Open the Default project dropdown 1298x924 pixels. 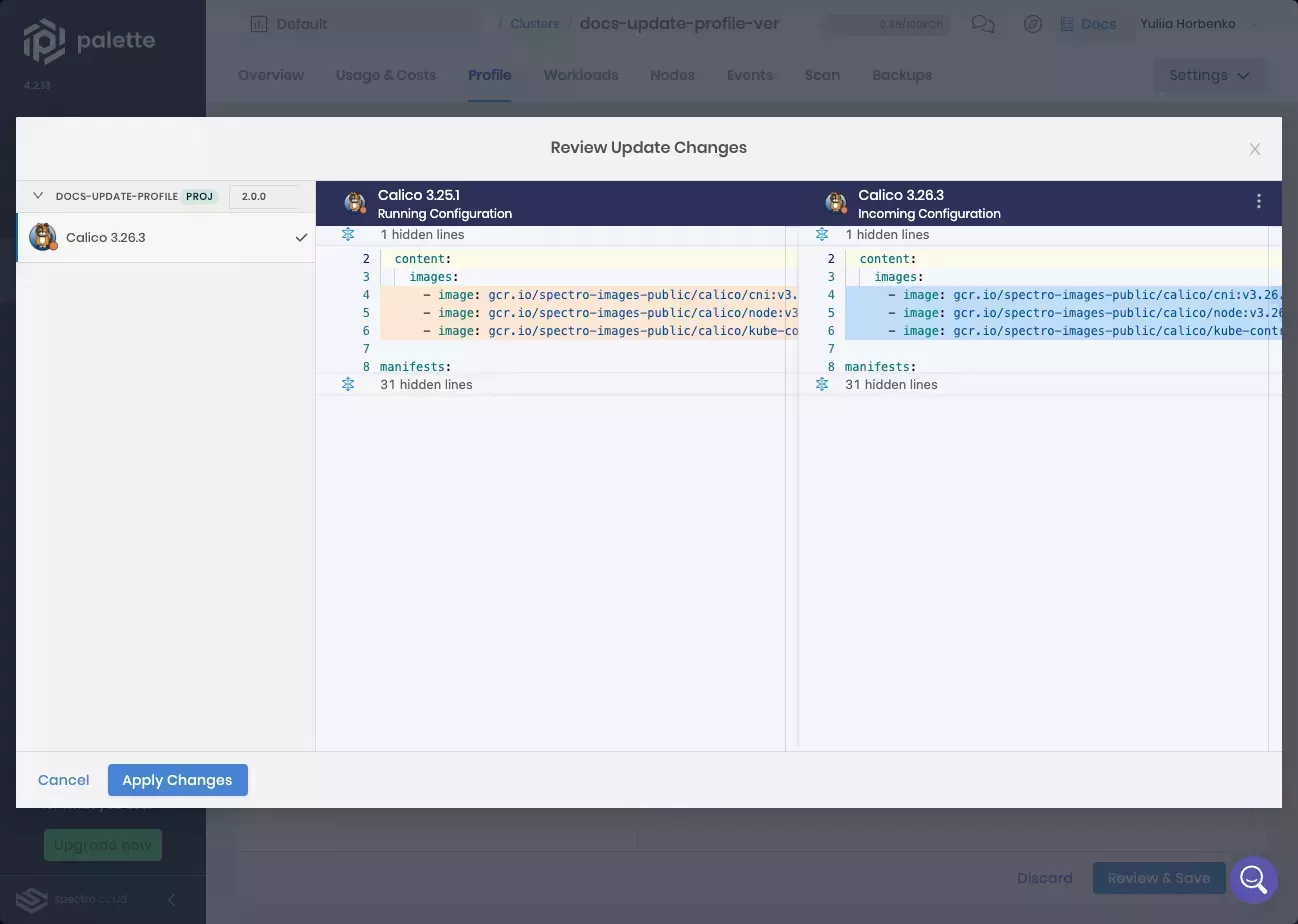(360, 24)
